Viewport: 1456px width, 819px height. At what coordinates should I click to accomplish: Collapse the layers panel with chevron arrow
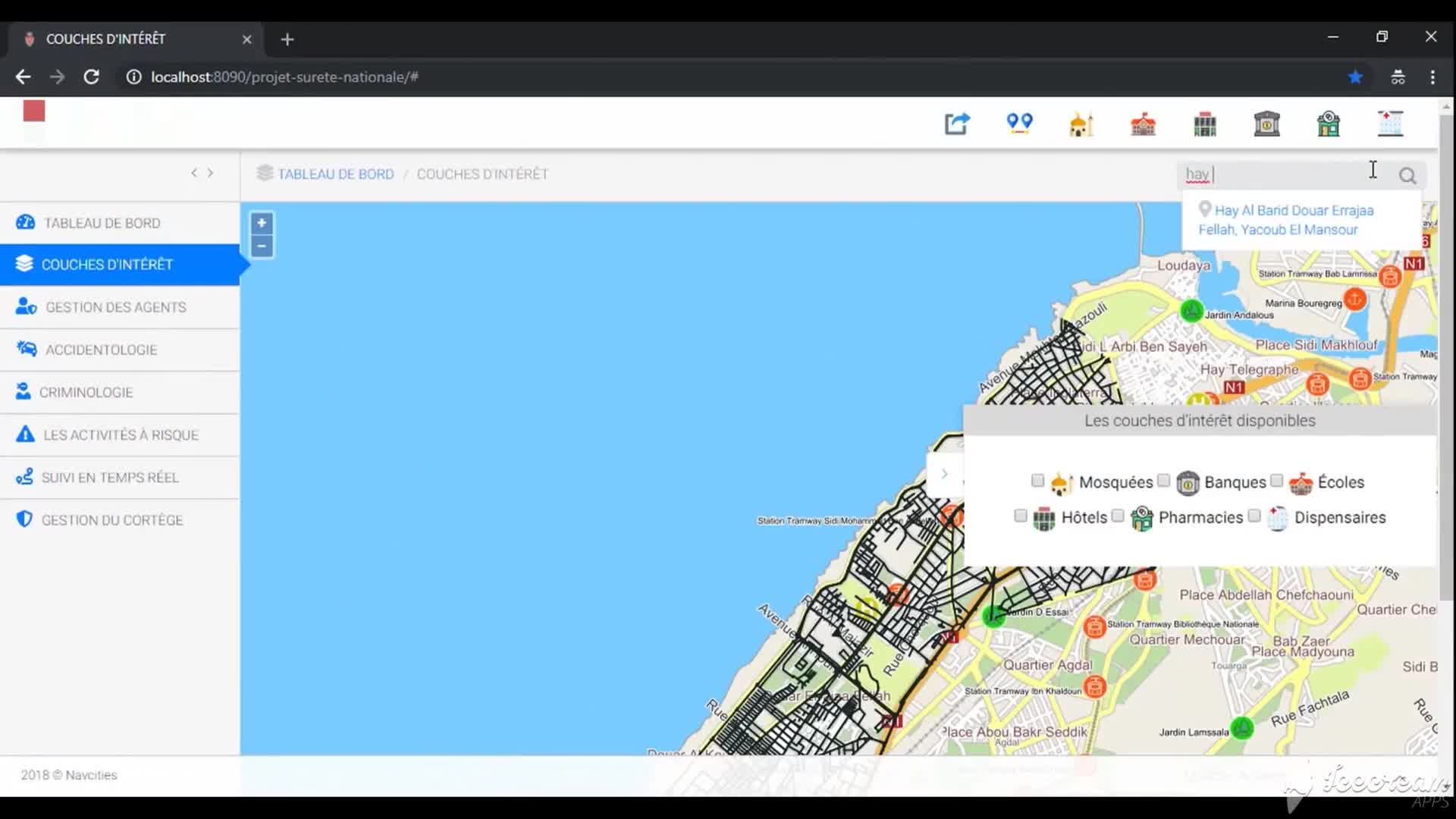click(945, 474)
